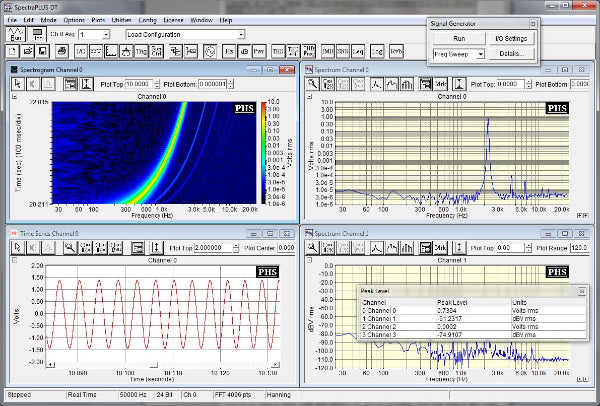This screenshot has height=406, width=600.
Task: Open the File menu
Action: 12,20
